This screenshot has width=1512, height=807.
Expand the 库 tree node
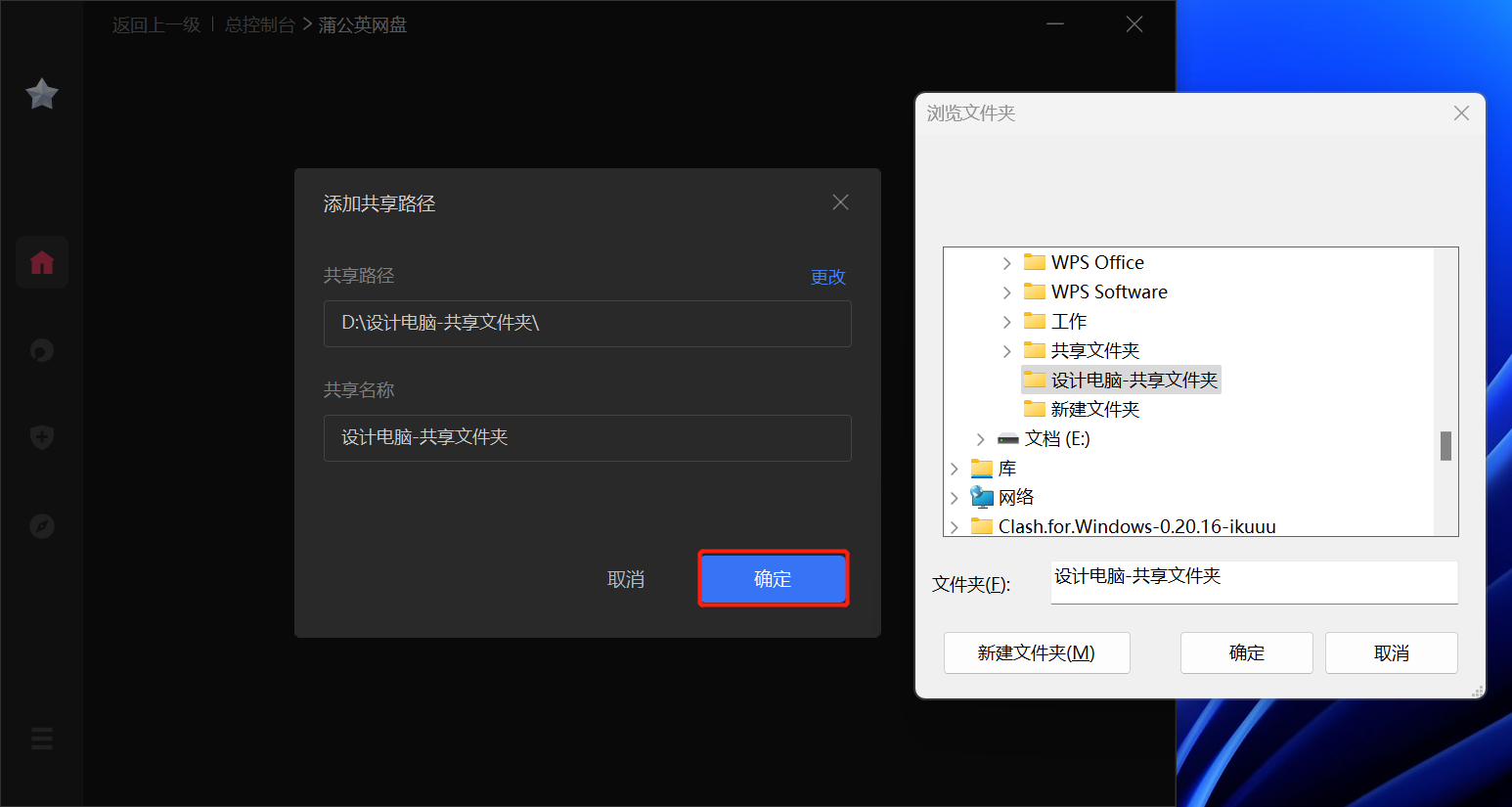[955, 469]
